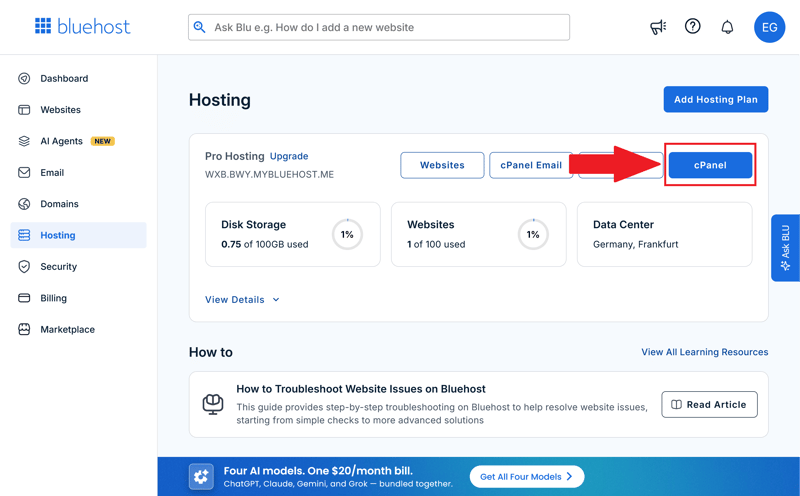
Task: Click the book icon on Read Article
Action: (676, 405)
